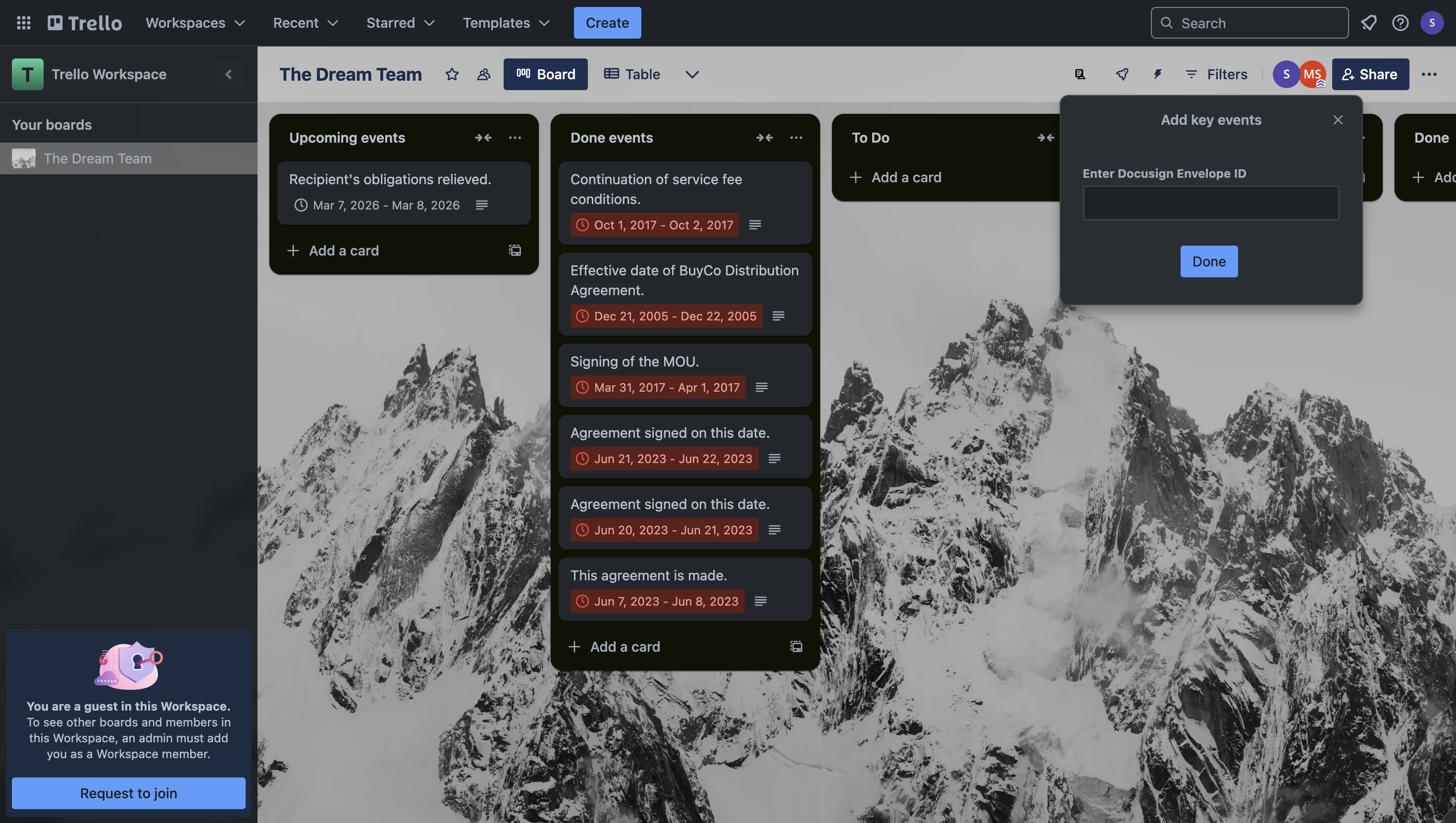Image resolution: width=1456 pixels, height=823 pixels.
Task: Open the Automation lightning bolt icon
Action: pyautogui.click(x=1157, y=74)
